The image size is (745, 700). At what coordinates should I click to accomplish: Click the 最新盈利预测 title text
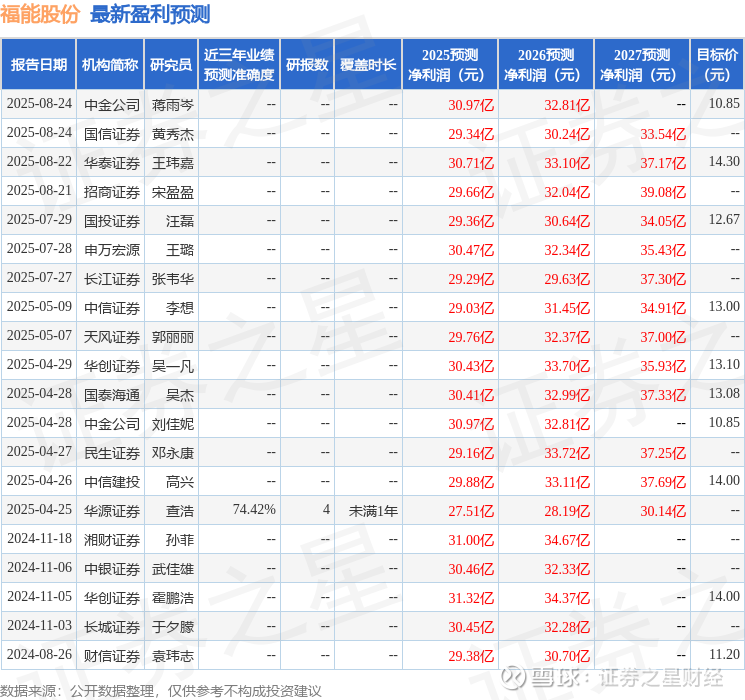pos(150,14)
